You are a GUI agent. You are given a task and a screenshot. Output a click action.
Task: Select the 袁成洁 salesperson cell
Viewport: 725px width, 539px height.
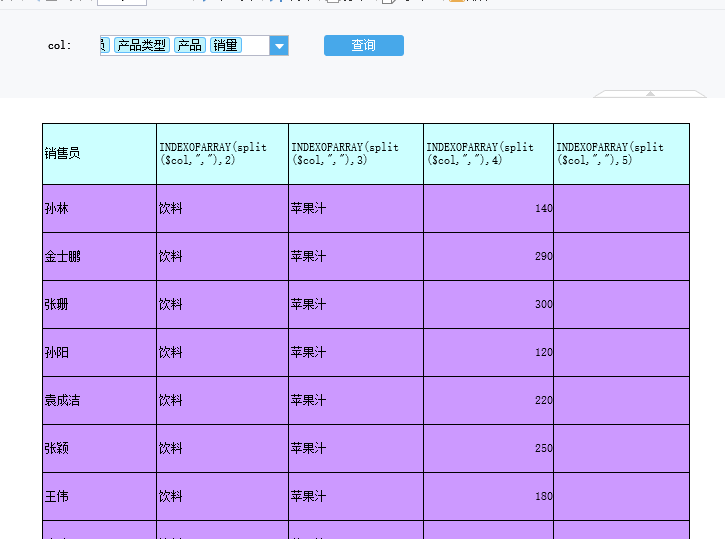coord(99,401)
